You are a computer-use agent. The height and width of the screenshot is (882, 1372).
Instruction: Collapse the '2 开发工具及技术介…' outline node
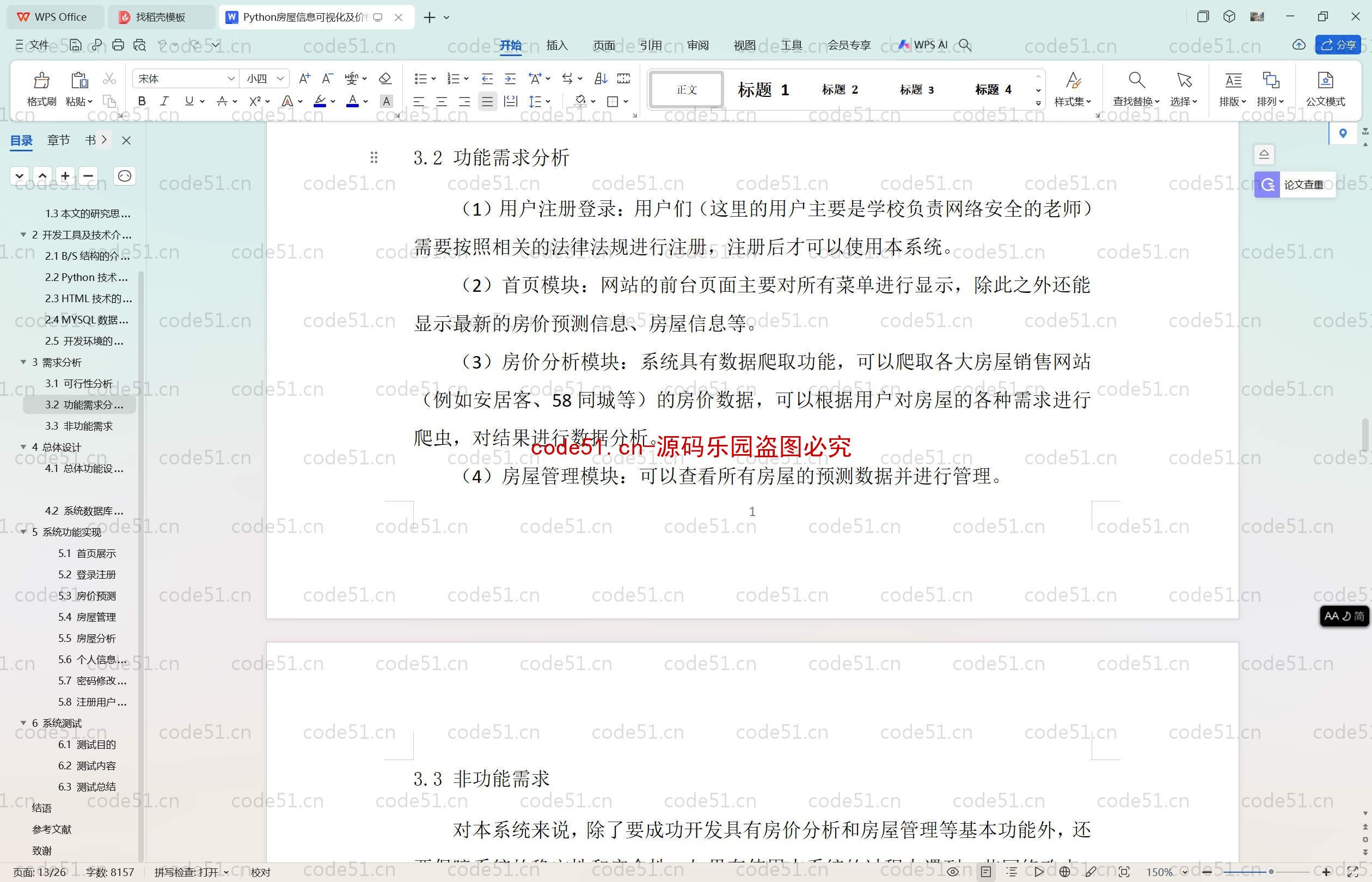[x=23, y=235]
